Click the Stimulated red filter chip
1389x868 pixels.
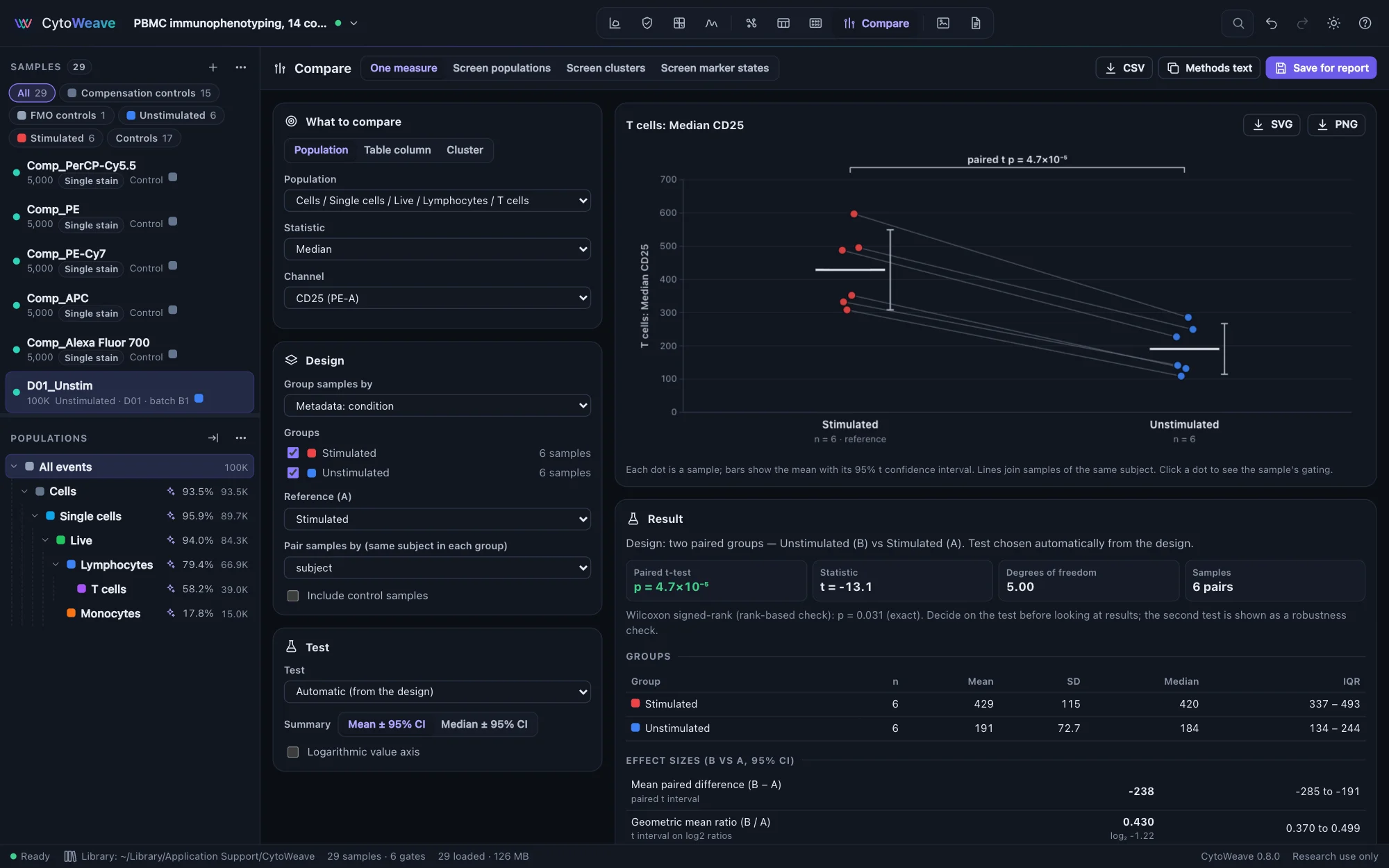(56, 138)
